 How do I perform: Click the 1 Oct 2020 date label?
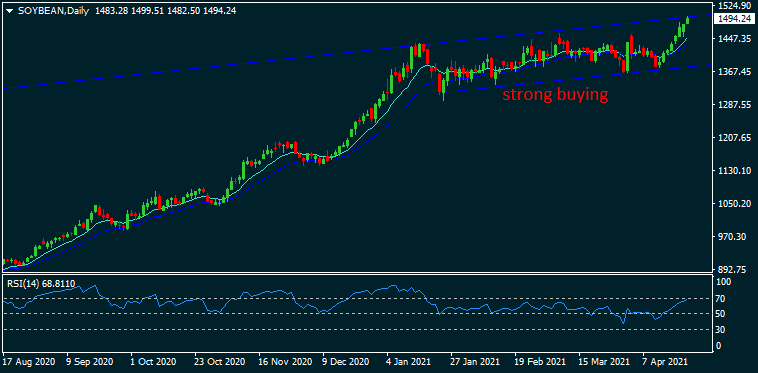click(x=152, y=362)
